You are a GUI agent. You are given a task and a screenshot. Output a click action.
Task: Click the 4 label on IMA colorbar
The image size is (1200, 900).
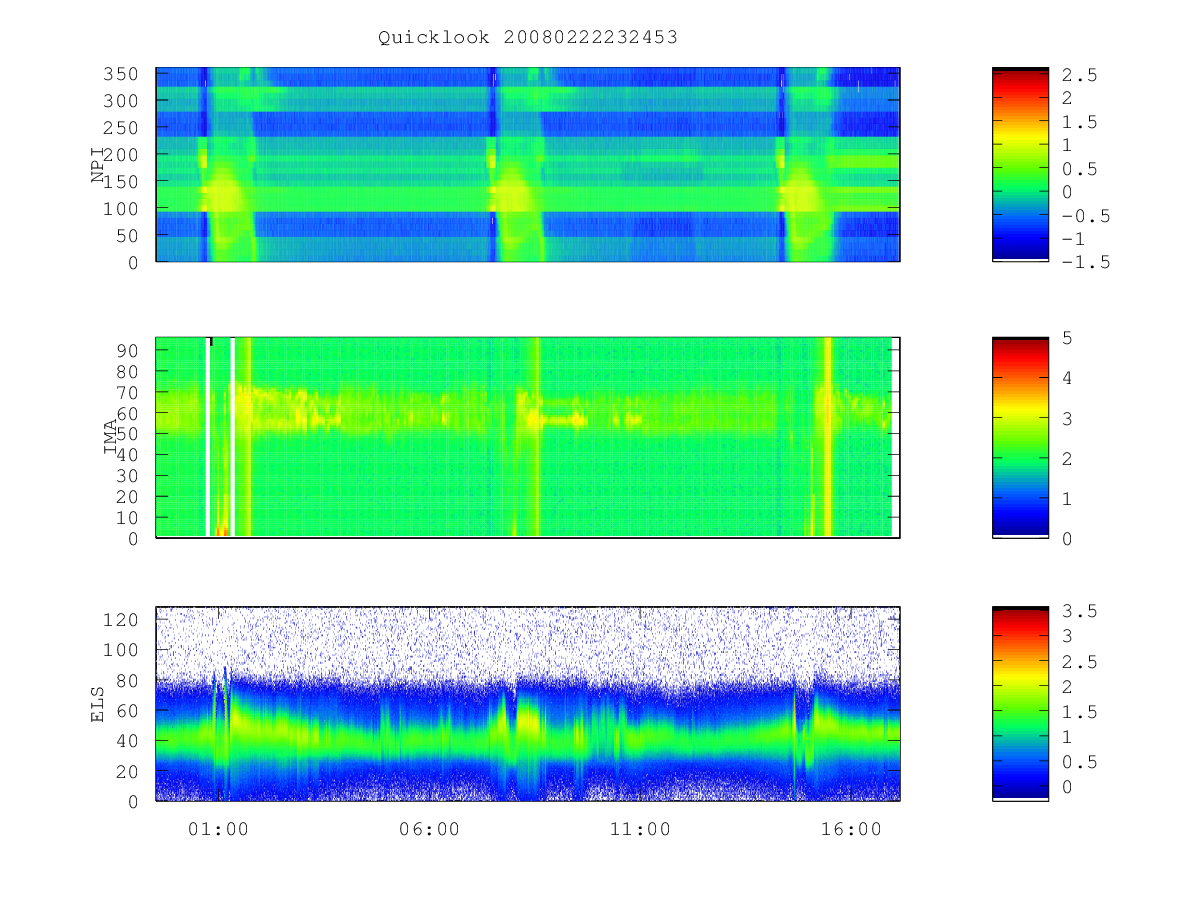click(x=1066, y=378)
